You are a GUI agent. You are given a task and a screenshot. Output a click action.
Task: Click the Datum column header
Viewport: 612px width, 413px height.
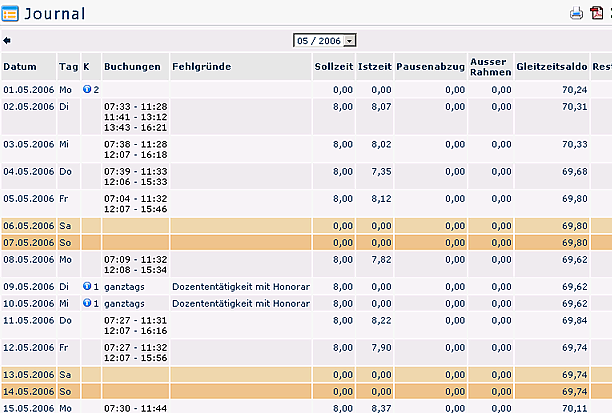point(20,67)
